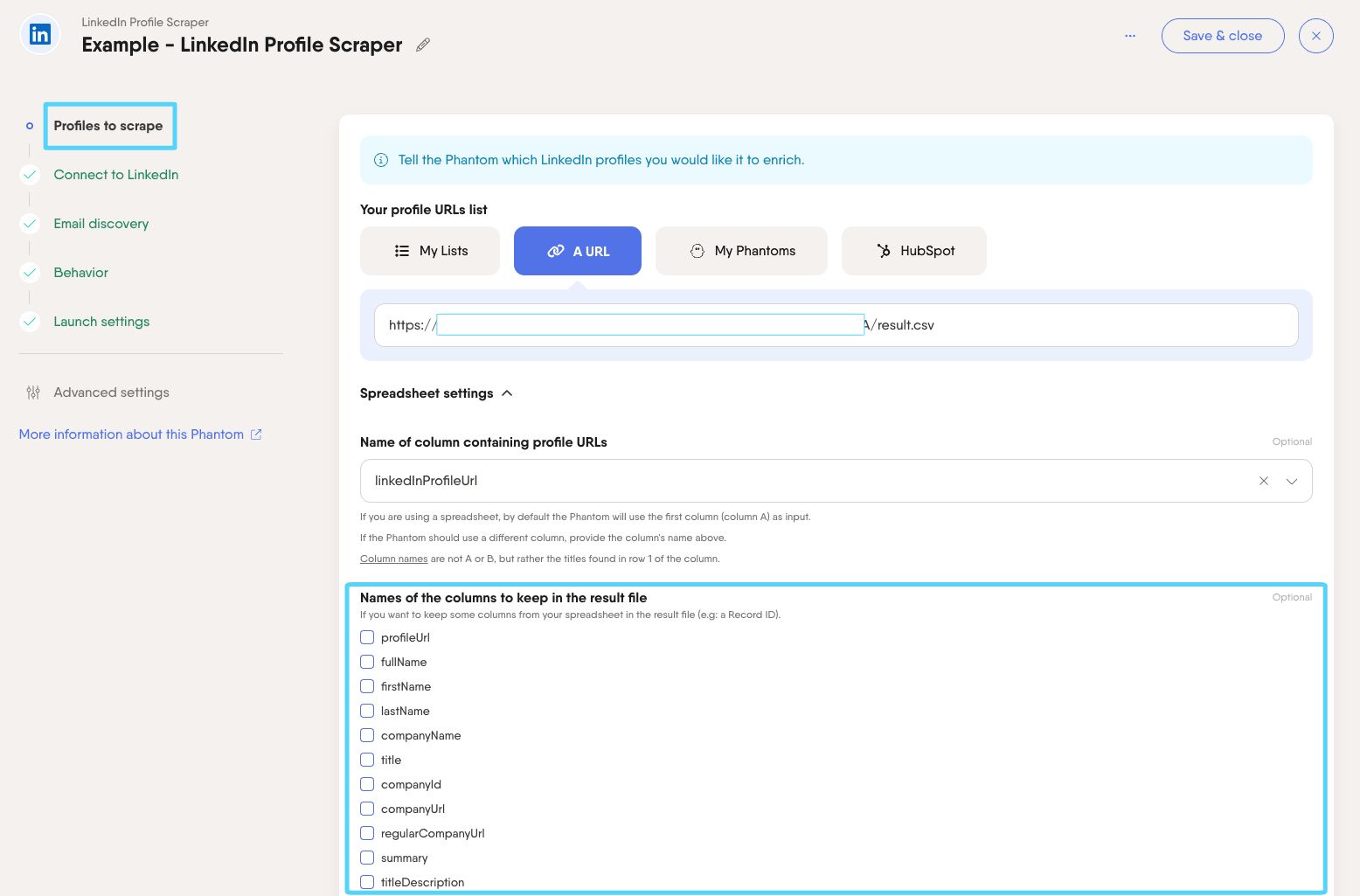Click the external link icon beside More information
This screenshot has height=896, width=1360.
[256, 434]
